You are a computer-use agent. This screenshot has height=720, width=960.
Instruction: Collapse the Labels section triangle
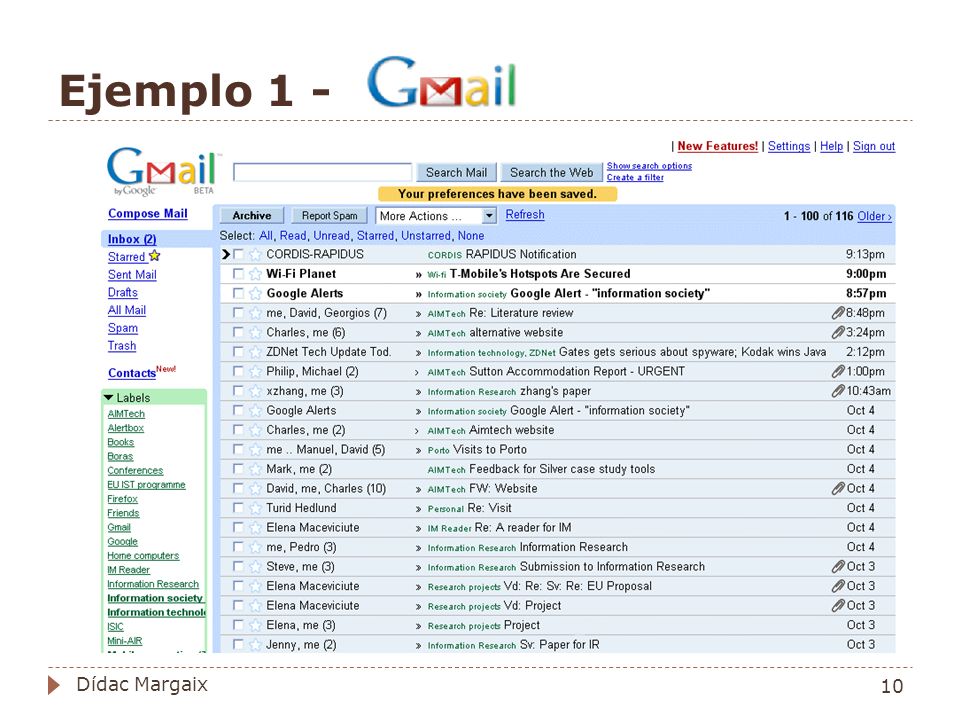(109, 398)
